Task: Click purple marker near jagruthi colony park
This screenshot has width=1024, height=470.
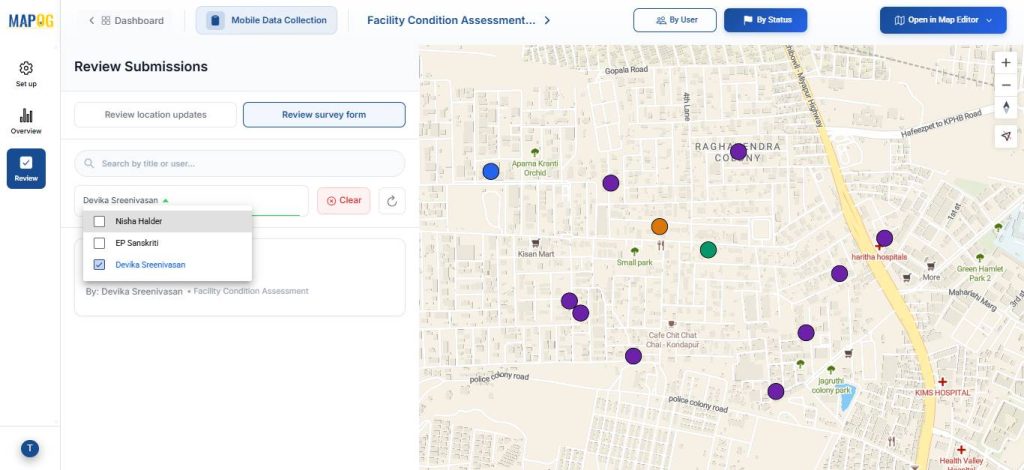Action: point(776,392)
